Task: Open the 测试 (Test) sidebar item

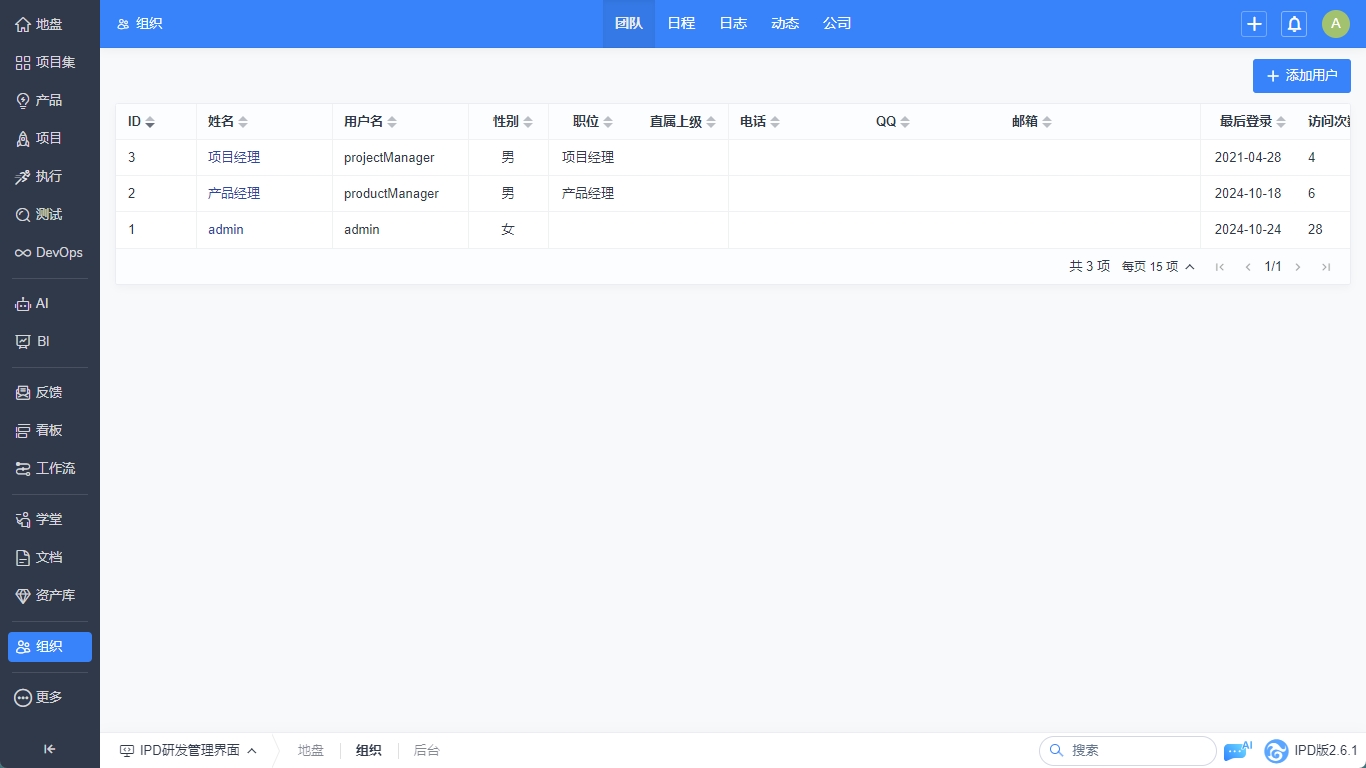Action: coord(49,215)
